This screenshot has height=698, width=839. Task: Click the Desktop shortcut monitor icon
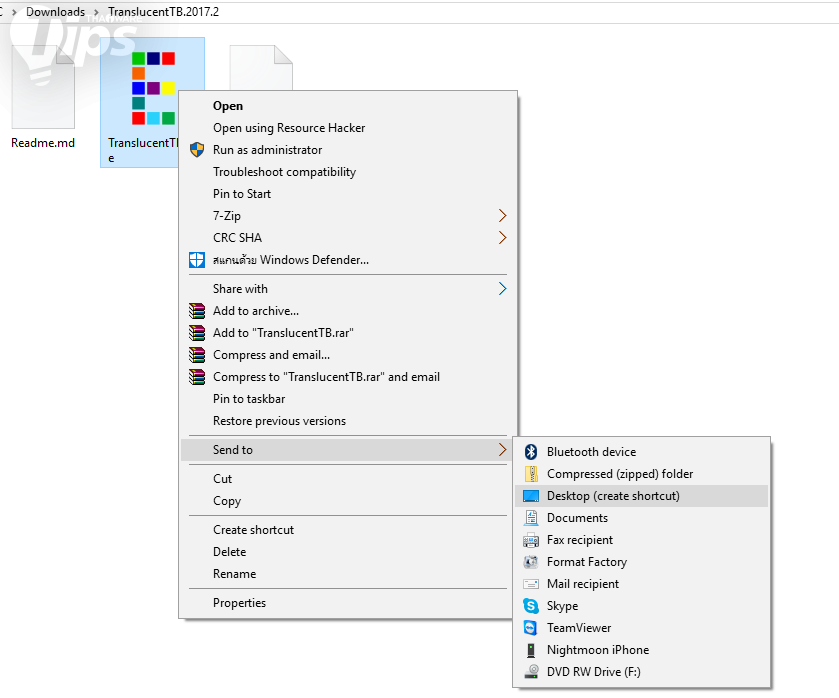coord(531,496)
